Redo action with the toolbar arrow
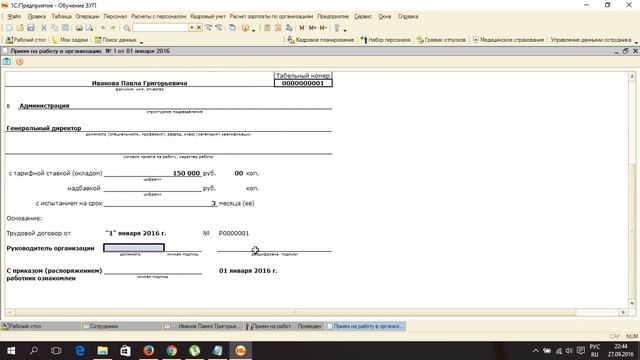This screenshot has height=360, width=640. [x=113, y=28]
